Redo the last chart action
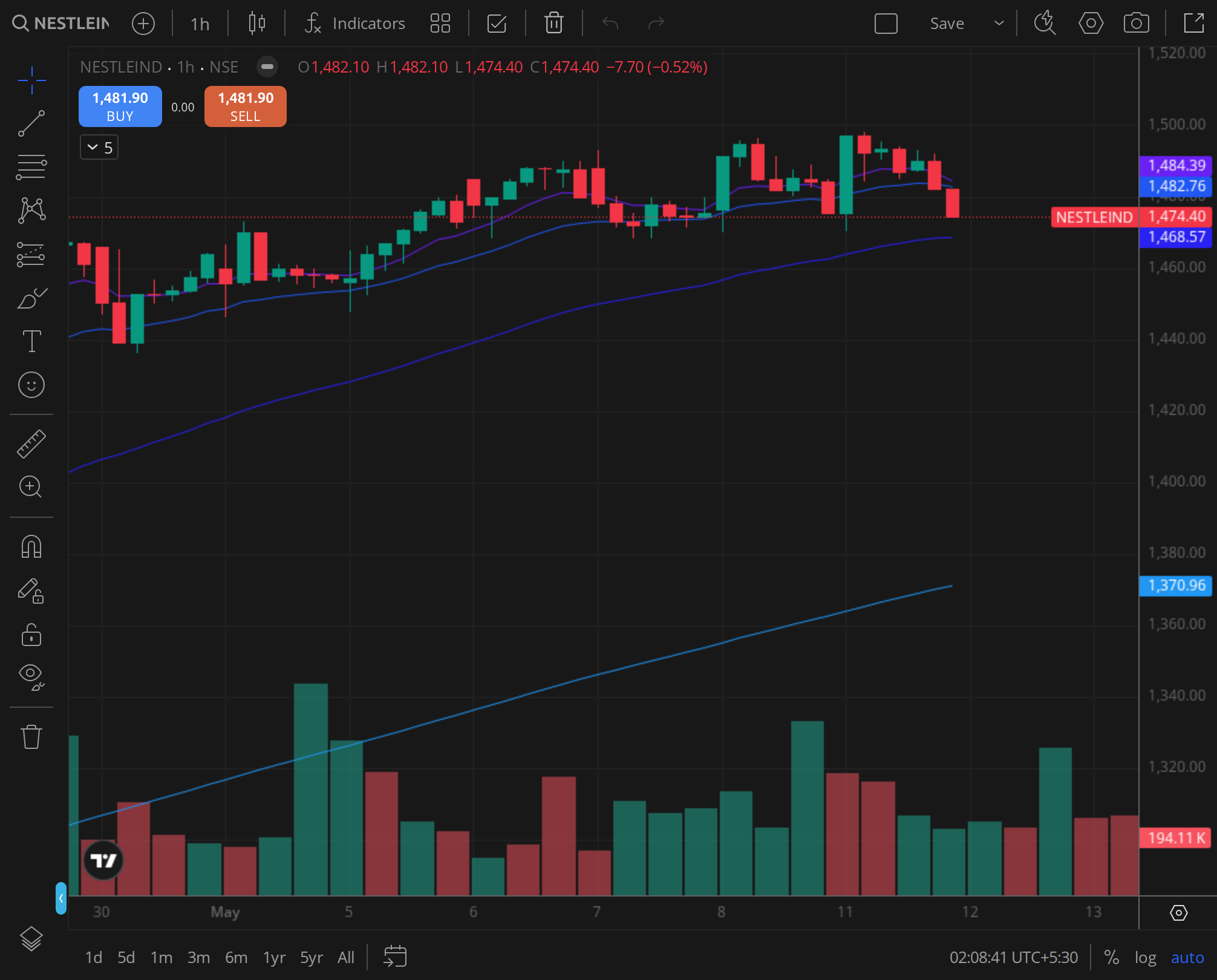 point(656,24)
